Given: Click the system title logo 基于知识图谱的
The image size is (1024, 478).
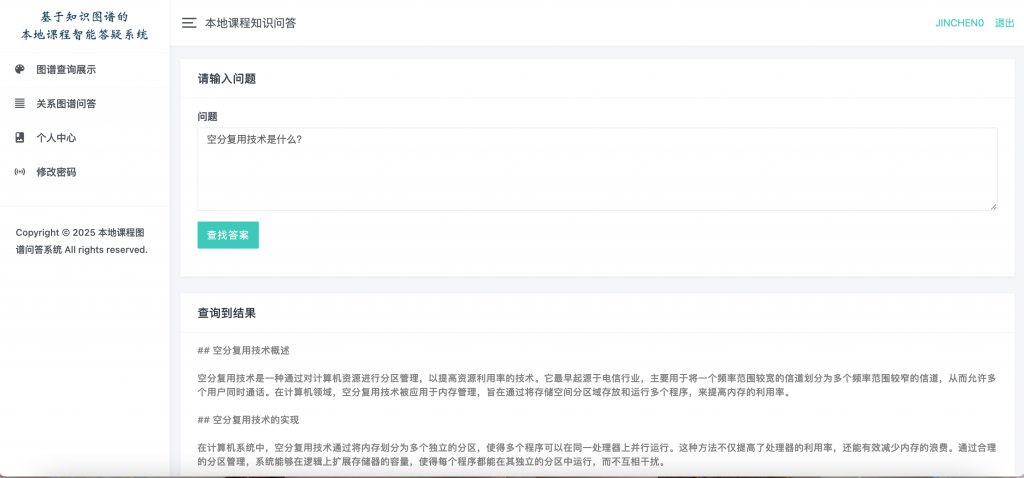Looking at the screenshot, I should [84, 16].
